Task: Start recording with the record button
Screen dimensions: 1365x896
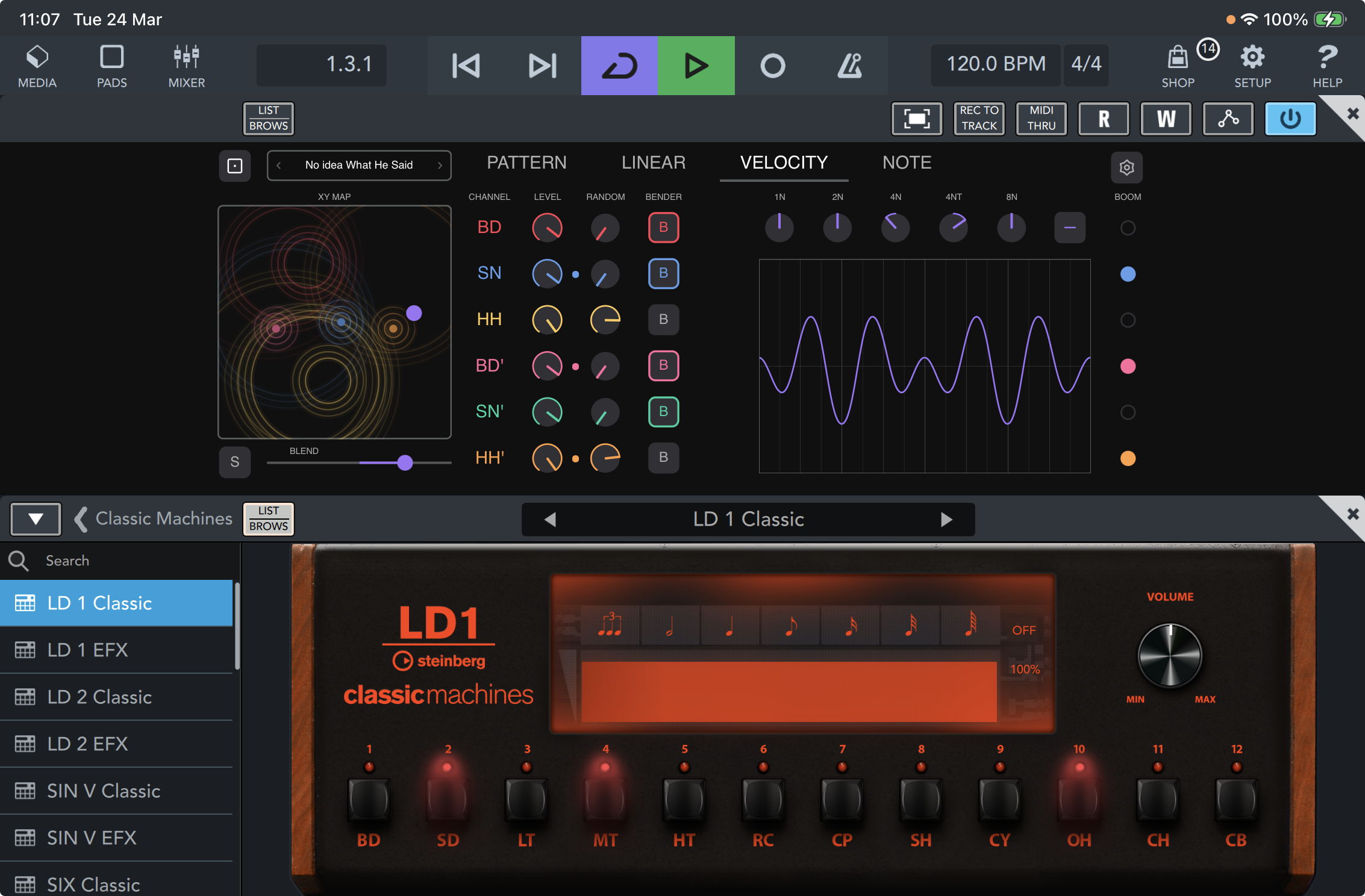Action: tap(773, 65)
